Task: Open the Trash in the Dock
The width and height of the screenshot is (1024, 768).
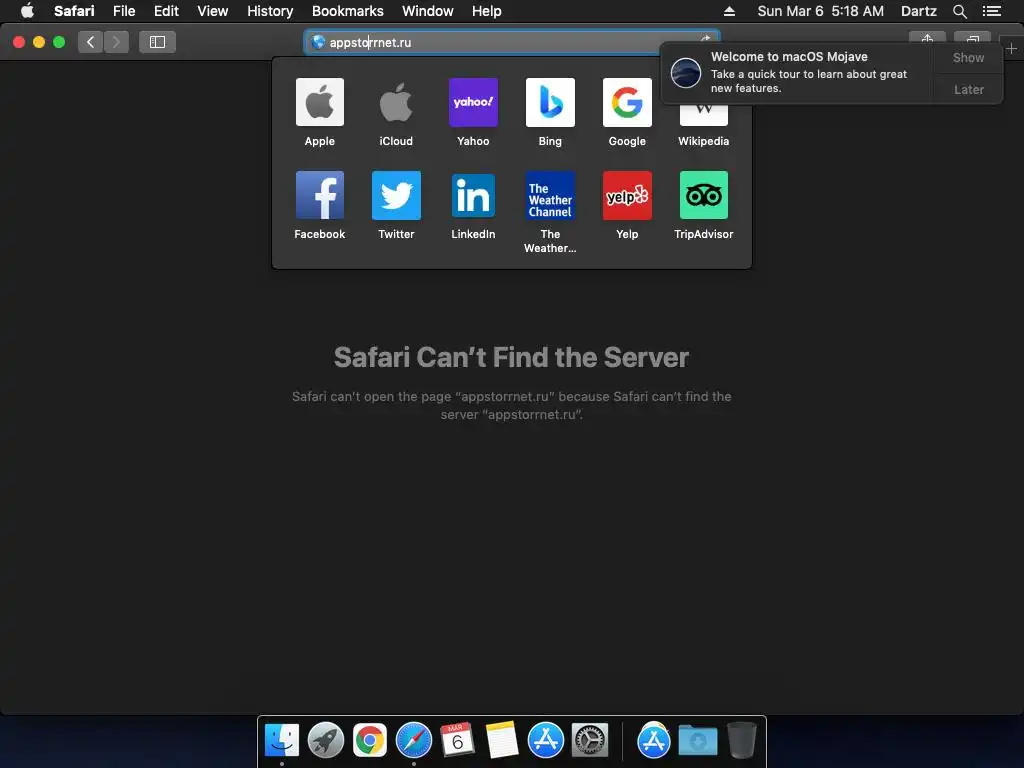Action: (x=742, y=741)
